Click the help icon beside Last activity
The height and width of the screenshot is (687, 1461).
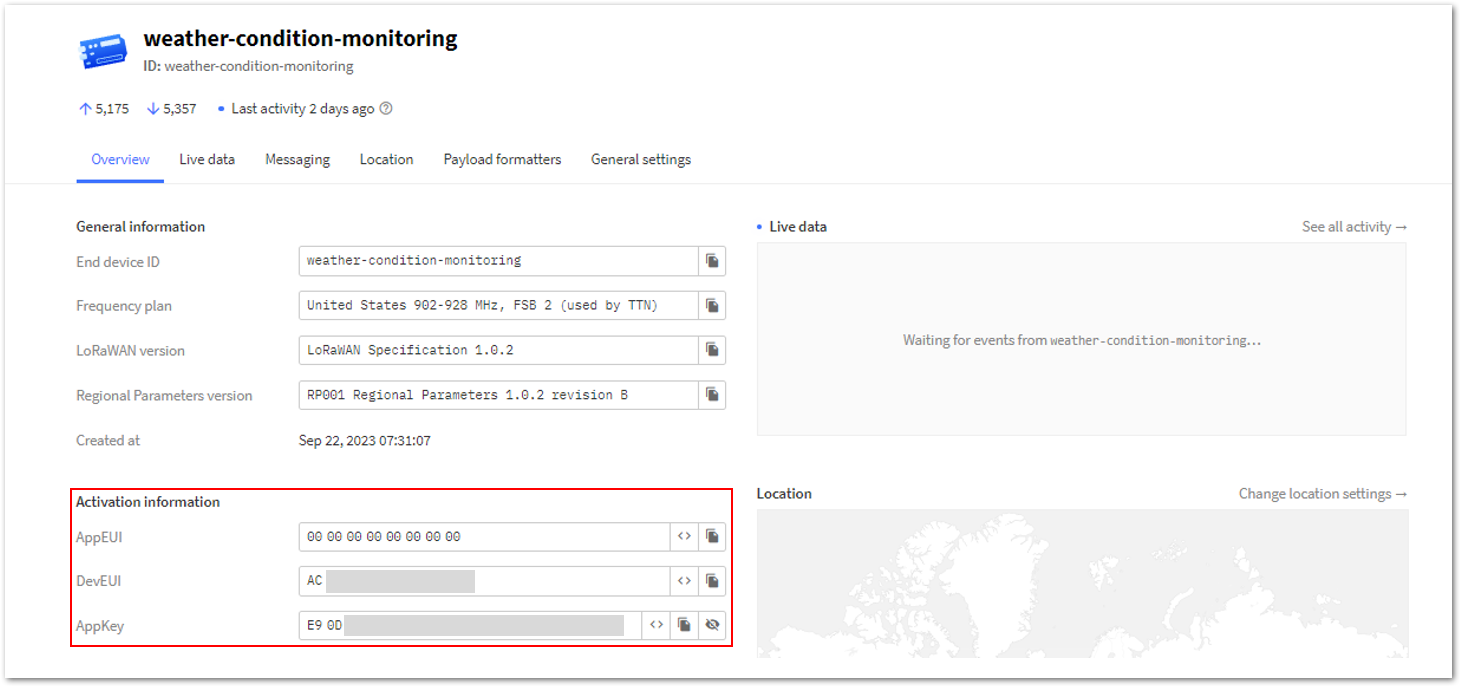pos(386,109)
